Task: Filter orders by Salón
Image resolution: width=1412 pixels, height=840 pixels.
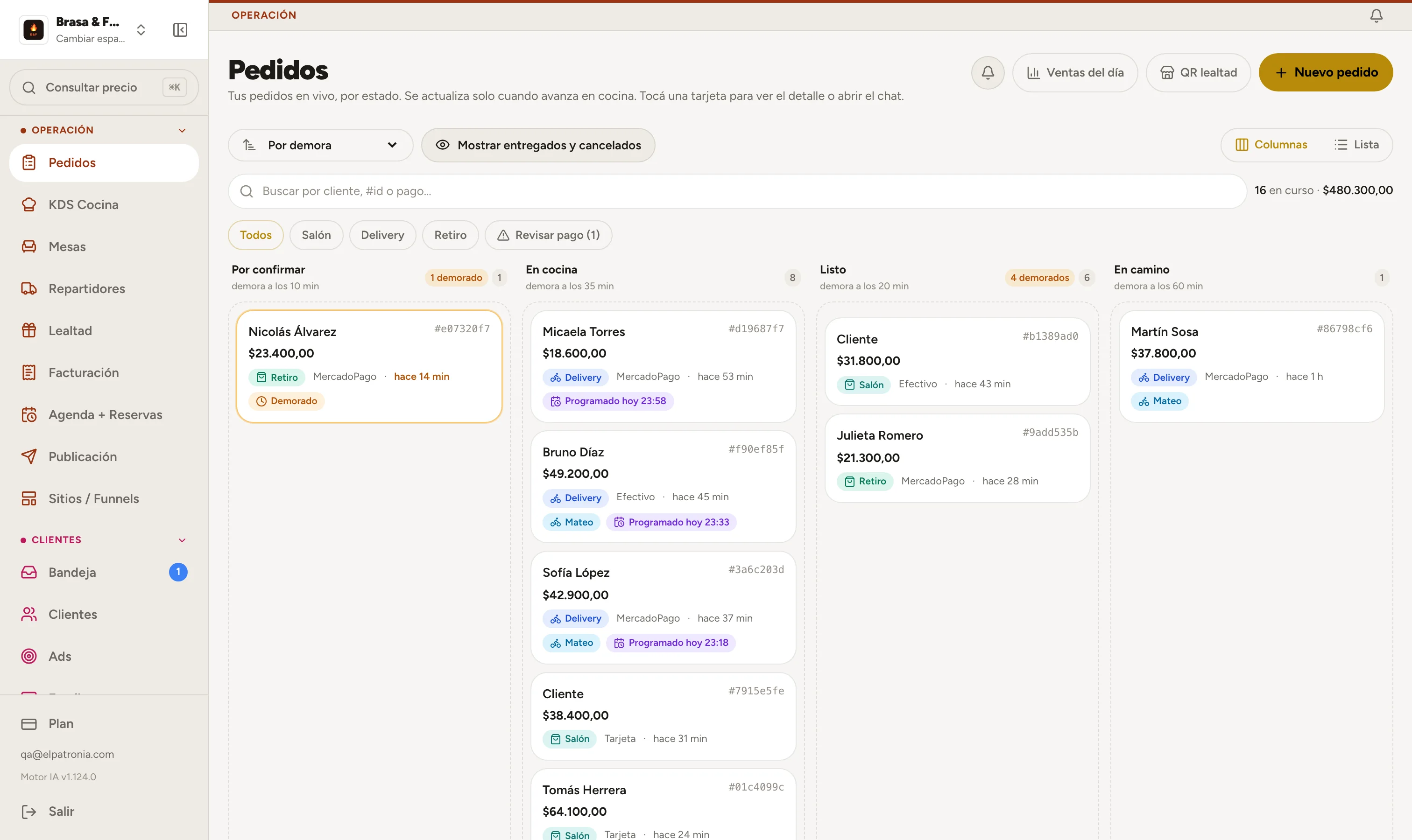Action: pos(316,235)
